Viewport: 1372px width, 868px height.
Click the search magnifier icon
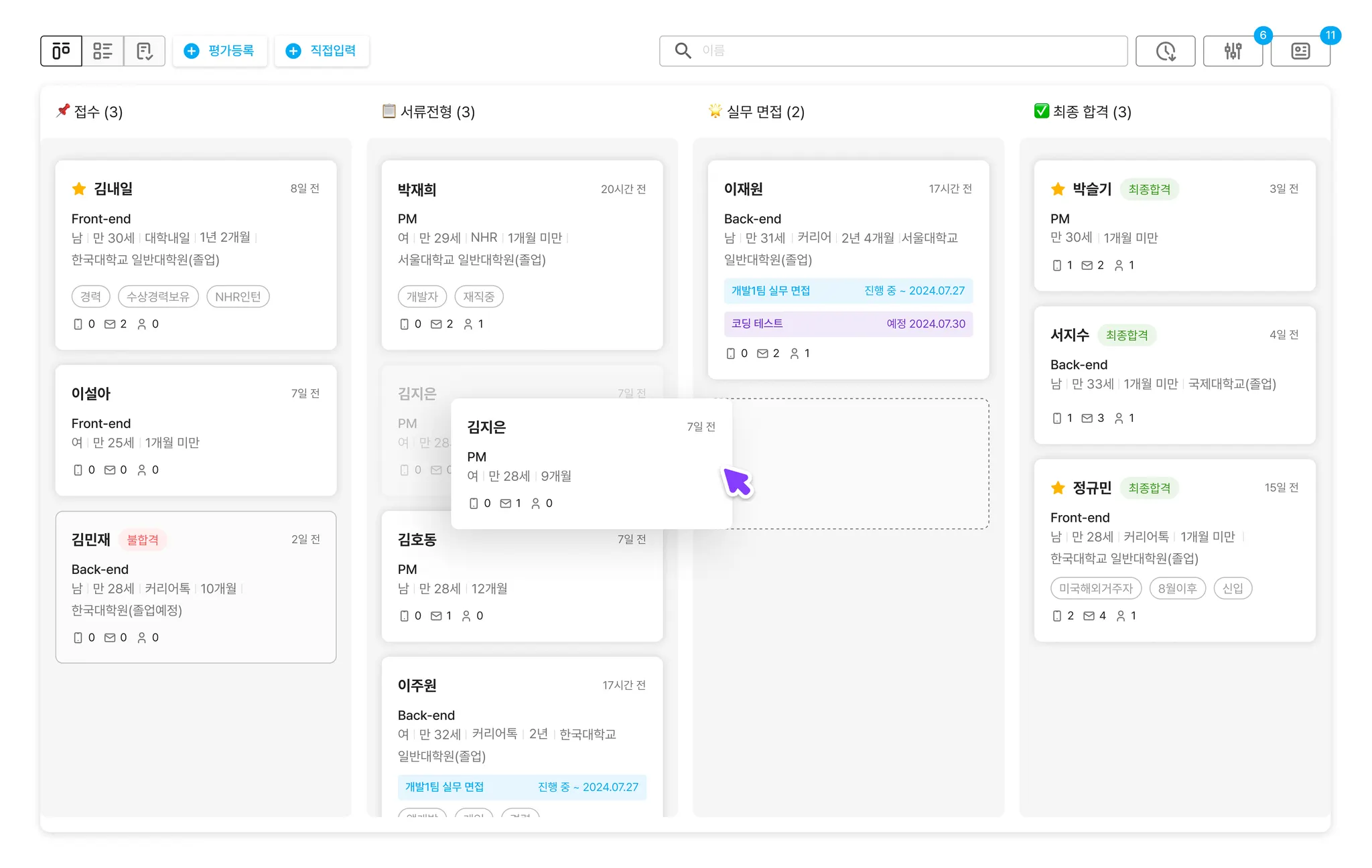point(683,51)
